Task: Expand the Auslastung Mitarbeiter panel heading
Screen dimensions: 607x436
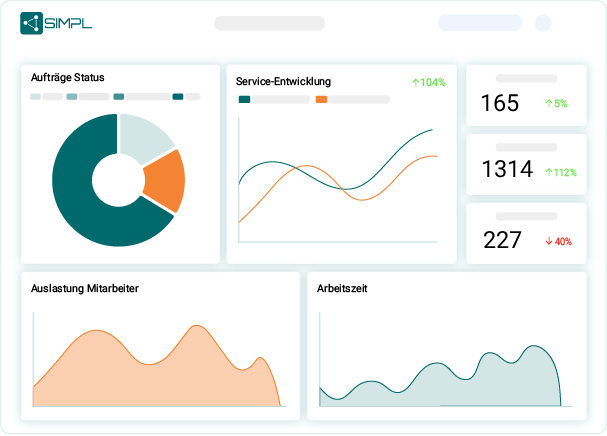Action: click(85, 288)
